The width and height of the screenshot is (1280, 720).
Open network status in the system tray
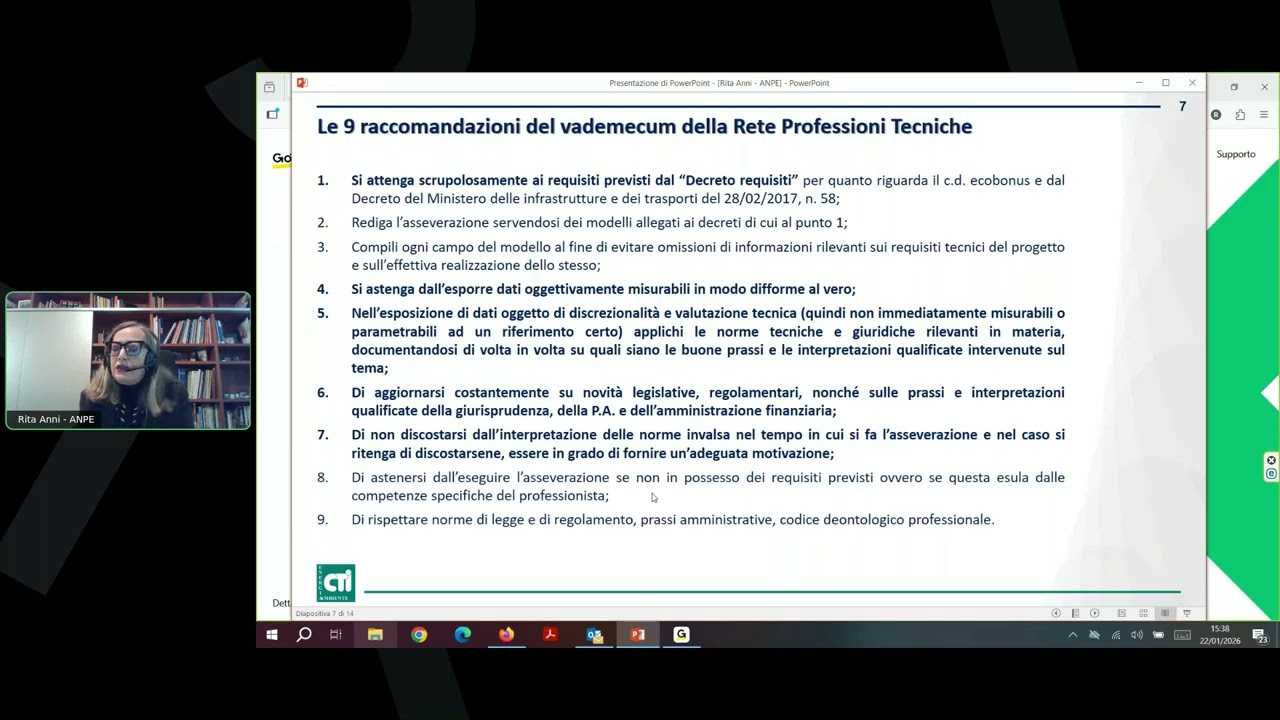pyautogui.click(x=1116, y=635)
